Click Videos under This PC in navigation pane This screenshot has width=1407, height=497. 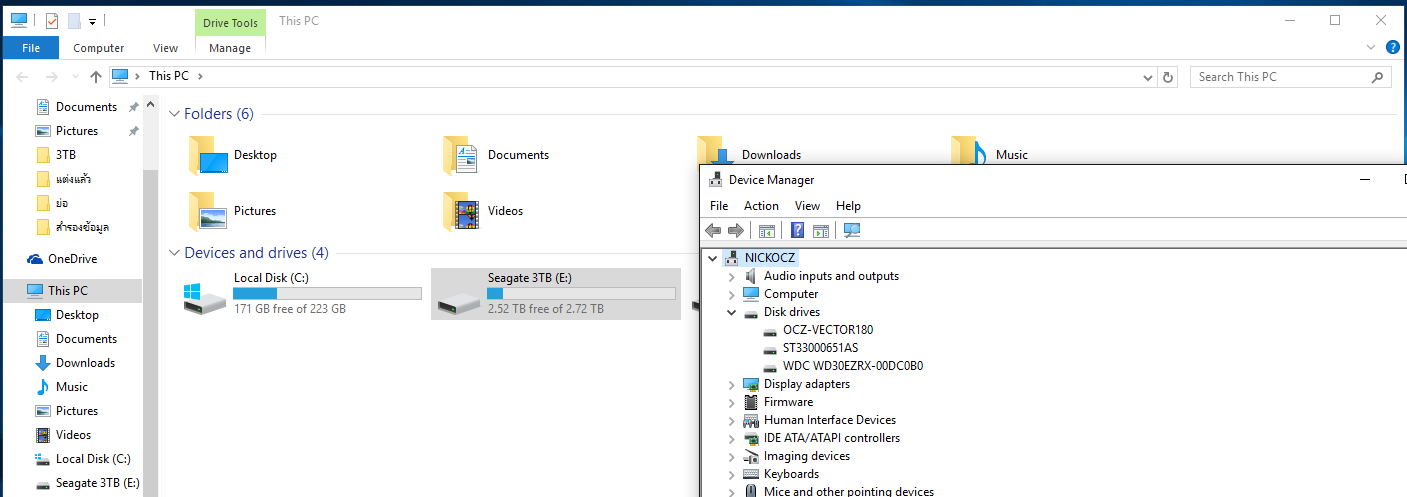(x=74, y=435)
